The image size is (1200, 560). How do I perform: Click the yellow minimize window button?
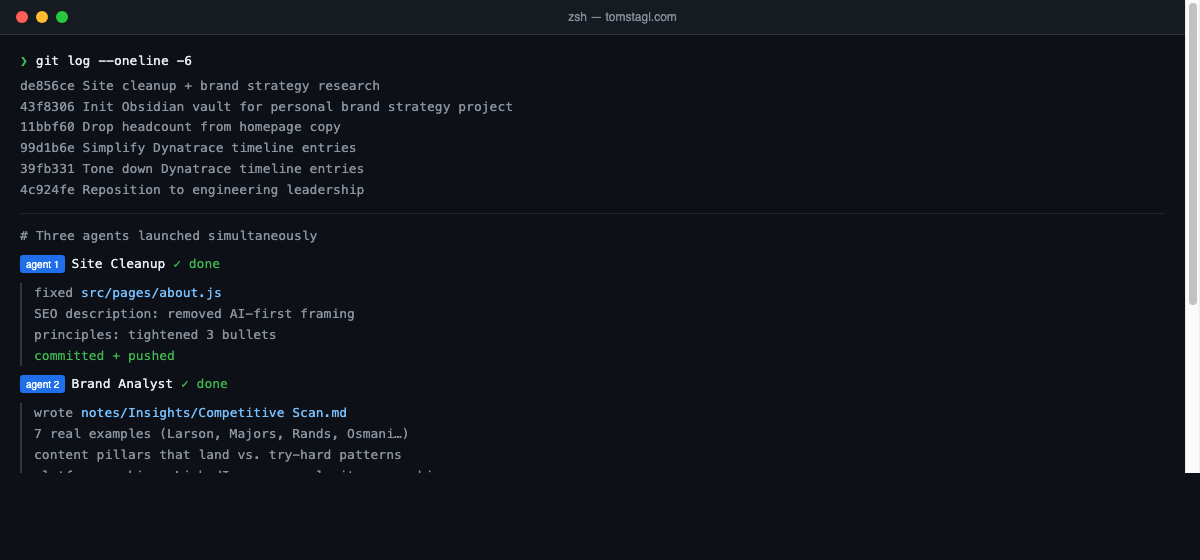[42, 17]
